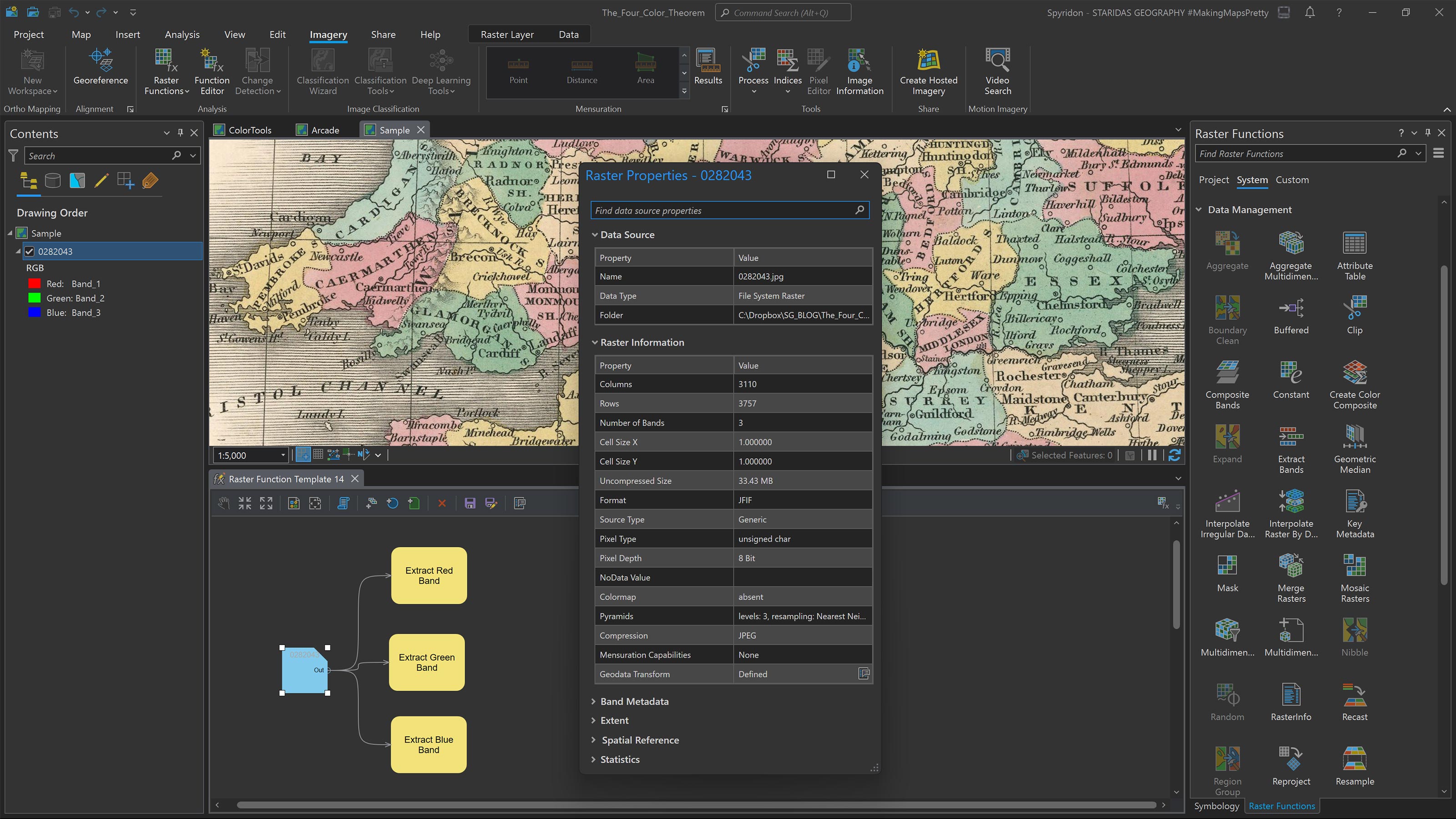Select the Extract Bands raster function
This screenshot has width=1456, height=819.
1291,438
